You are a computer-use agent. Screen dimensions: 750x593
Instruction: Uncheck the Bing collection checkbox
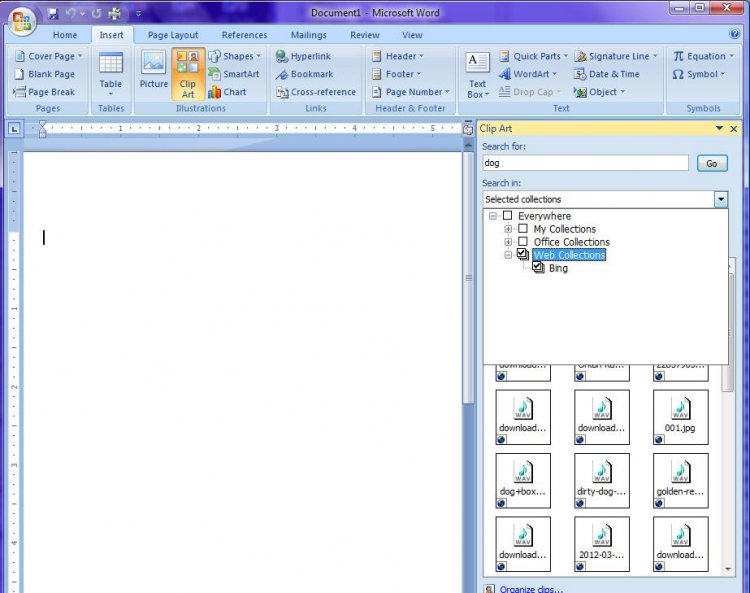tap(538, 267)
